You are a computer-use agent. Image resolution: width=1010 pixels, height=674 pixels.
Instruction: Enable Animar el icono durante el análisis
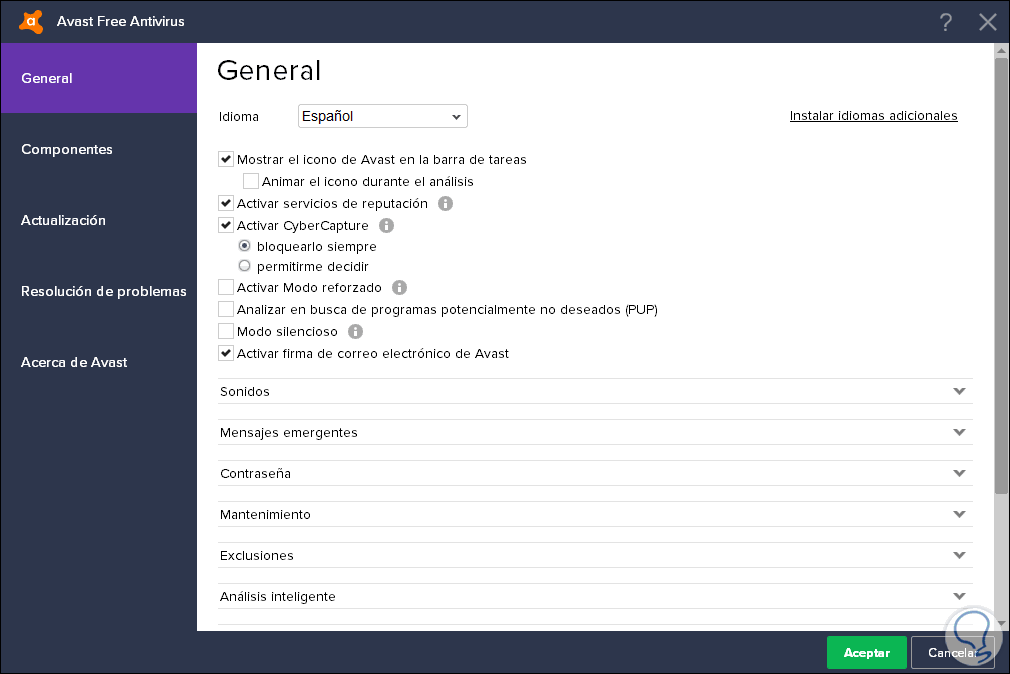[x=251, y=182]
